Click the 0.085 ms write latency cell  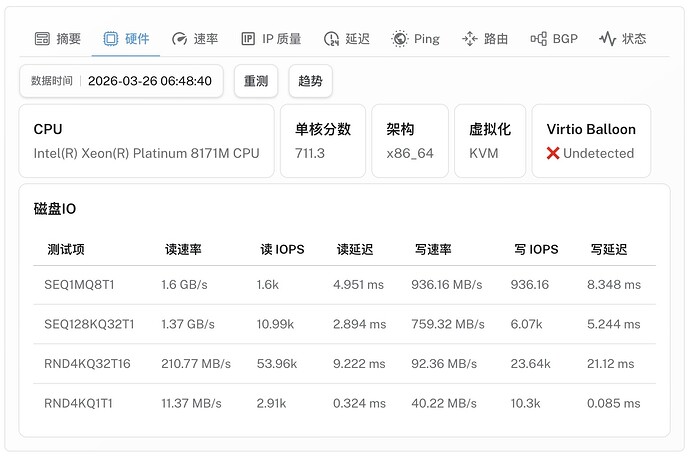click(613, 404)
